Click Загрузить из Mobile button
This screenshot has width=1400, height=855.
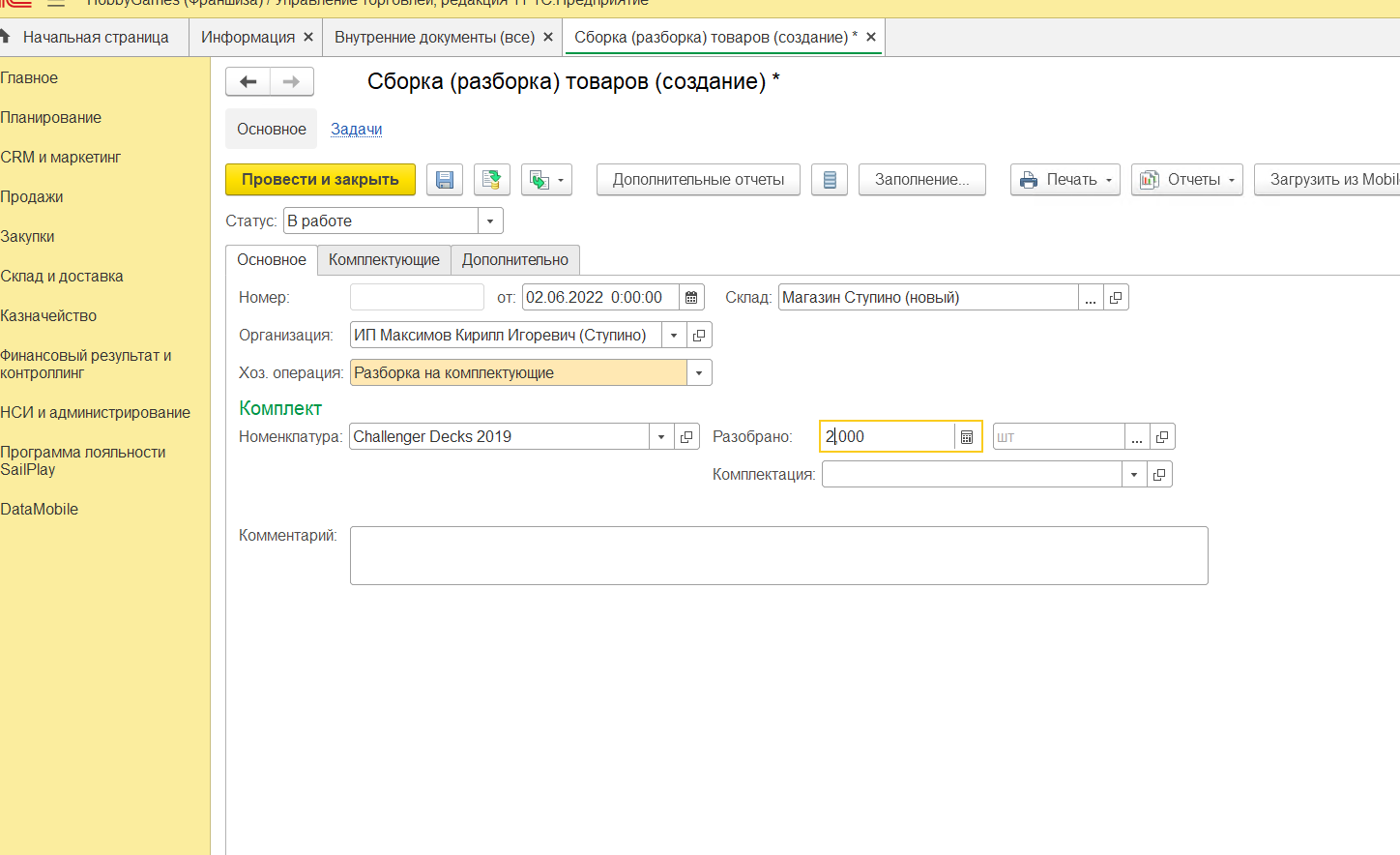coord(1327,180)
